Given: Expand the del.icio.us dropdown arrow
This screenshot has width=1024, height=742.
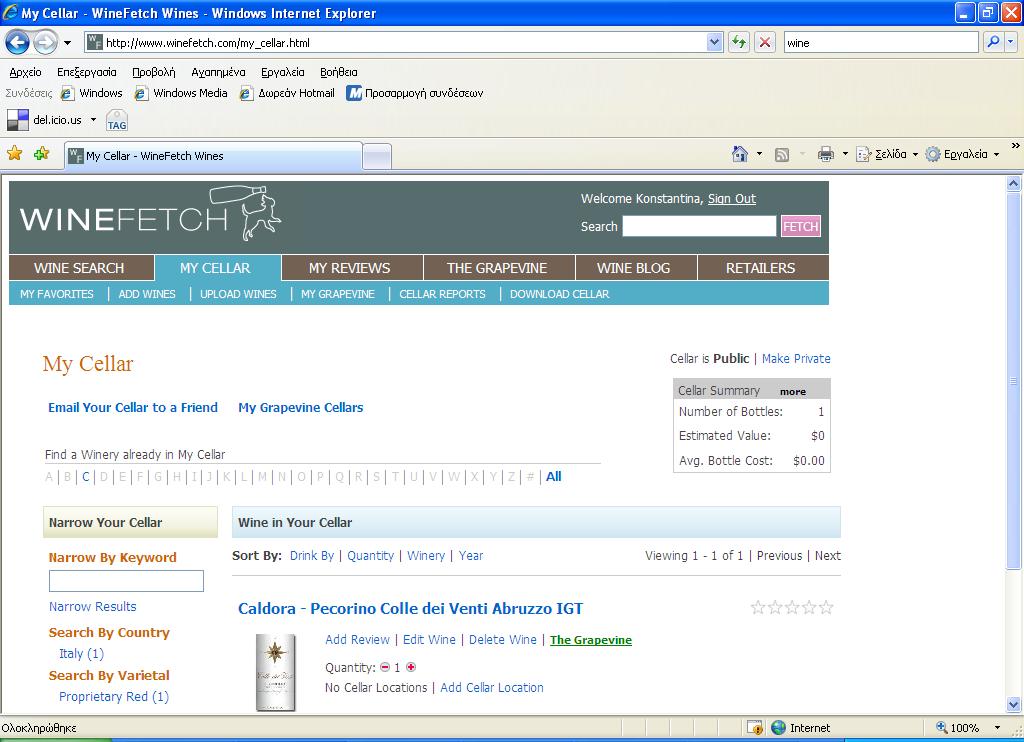Looking at the screenshot, I should (x=93, y=120).
